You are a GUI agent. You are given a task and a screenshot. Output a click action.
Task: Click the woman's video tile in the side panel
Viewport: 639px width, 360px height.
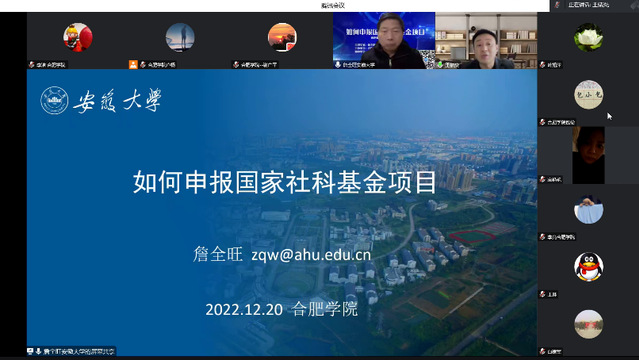coord(588,155)
